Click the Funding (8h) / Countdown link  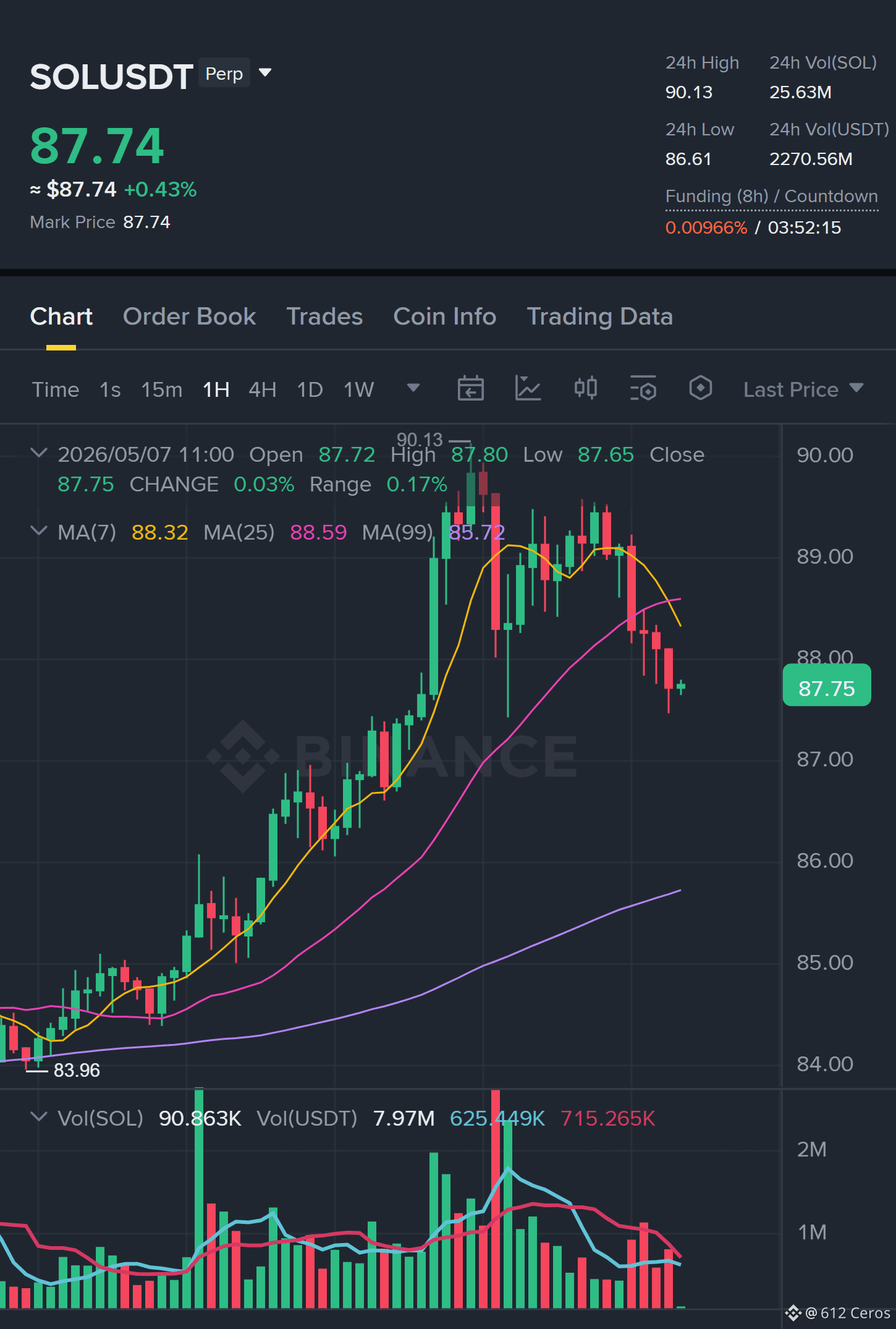click(772, 197)
